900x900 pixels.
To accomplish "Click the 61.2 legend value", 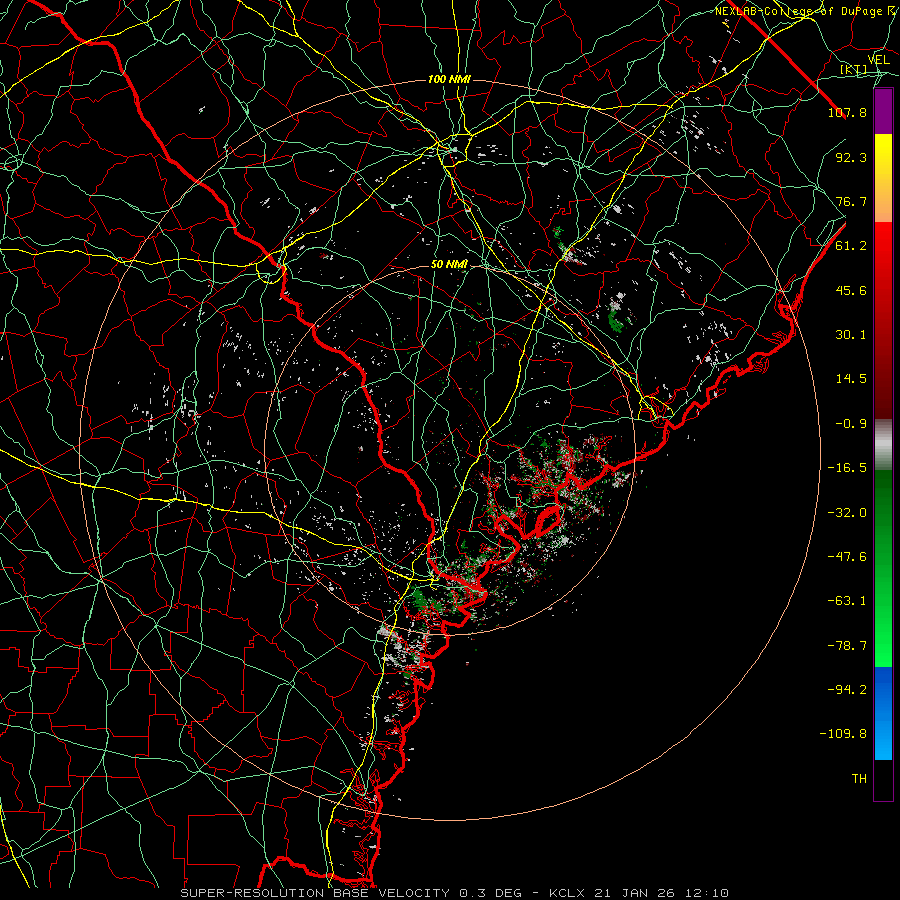I will pyautogui.click(x=851, y=246).
